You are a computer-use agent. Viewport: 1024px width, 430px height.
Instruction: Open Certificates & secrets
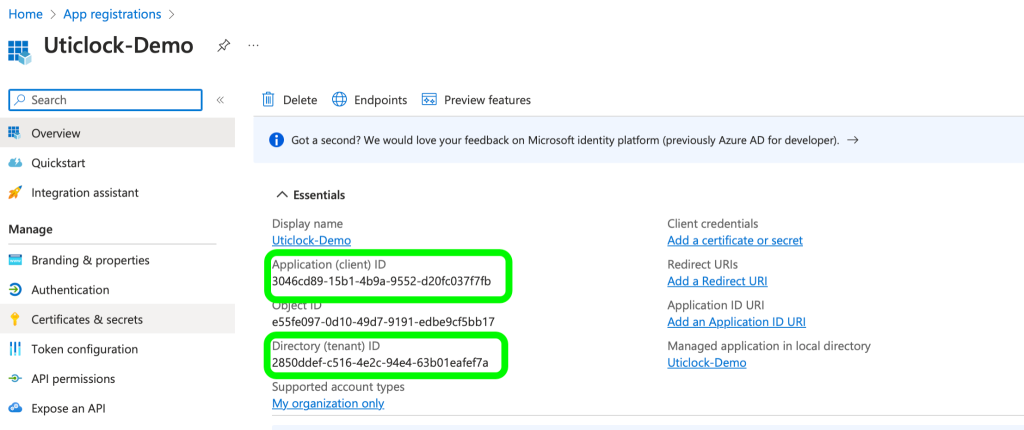point(118,320)
